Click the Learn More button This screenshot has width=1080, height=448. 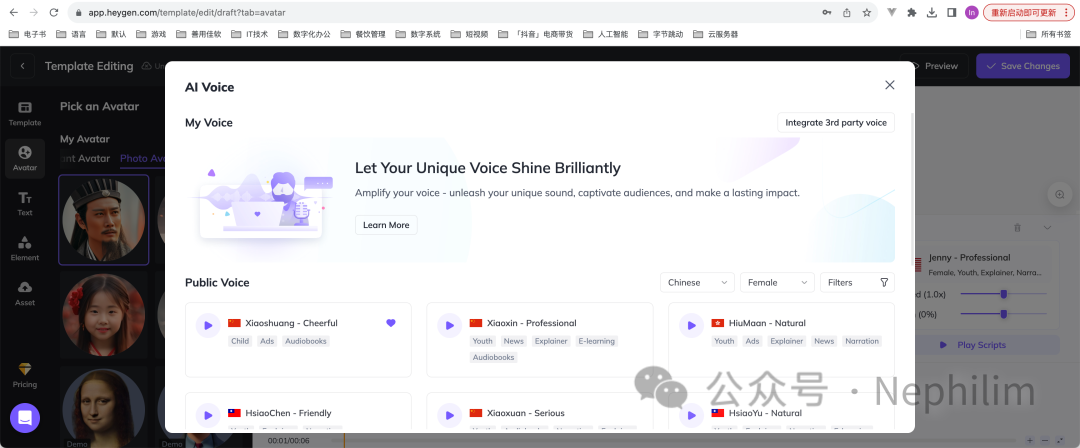(386, 225)
